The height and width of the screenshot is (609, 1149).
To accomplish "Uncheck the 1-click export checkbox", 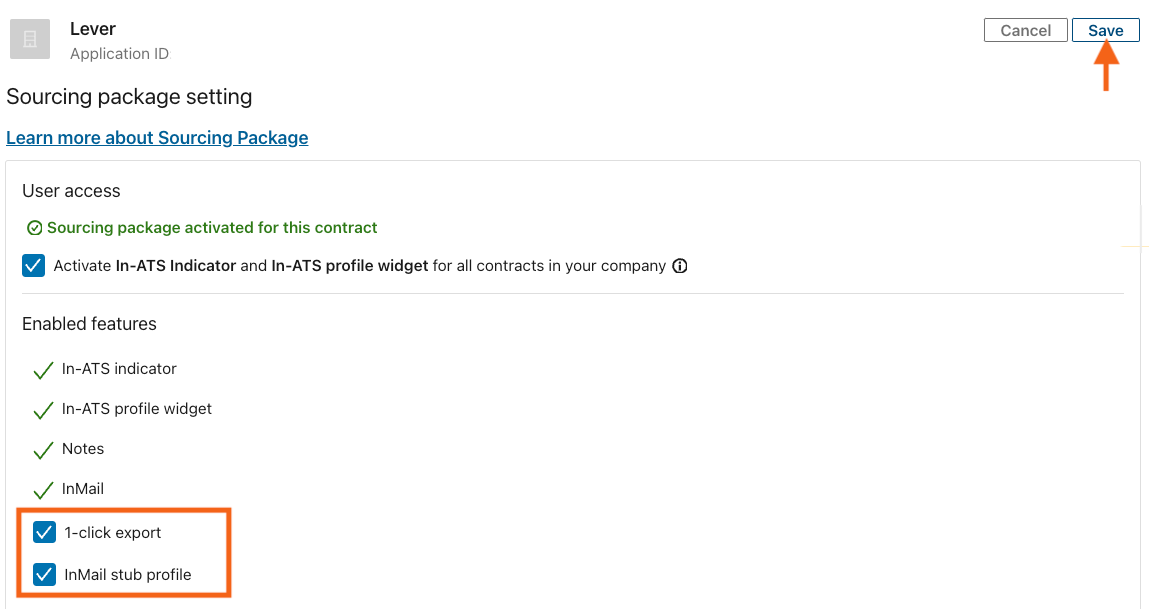I will (x=44, y=532).
